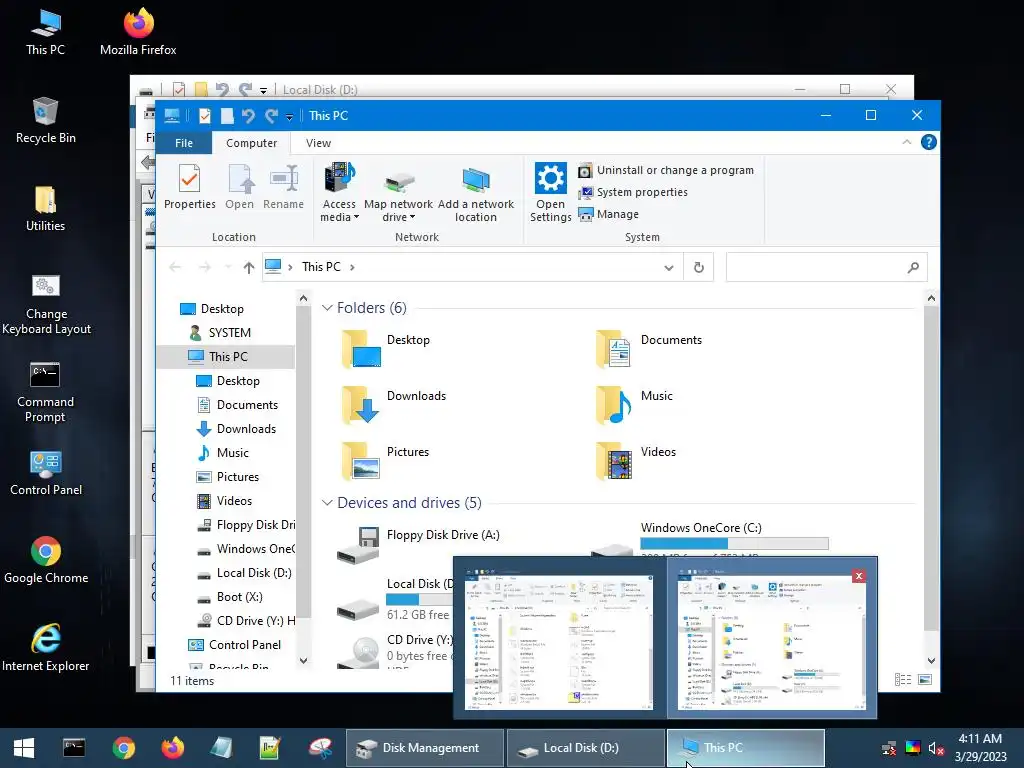Collapse Devices and drives section
The width and height of the screenshot is (1024, 768).
pyautogui.click(x=327, y=503)
